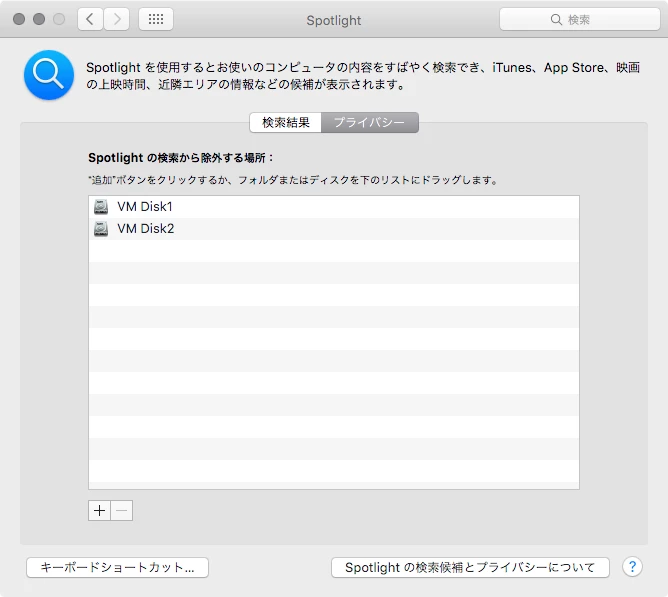
Task: Click the VM Disk2 drive icon
Action: pos(101,229)
